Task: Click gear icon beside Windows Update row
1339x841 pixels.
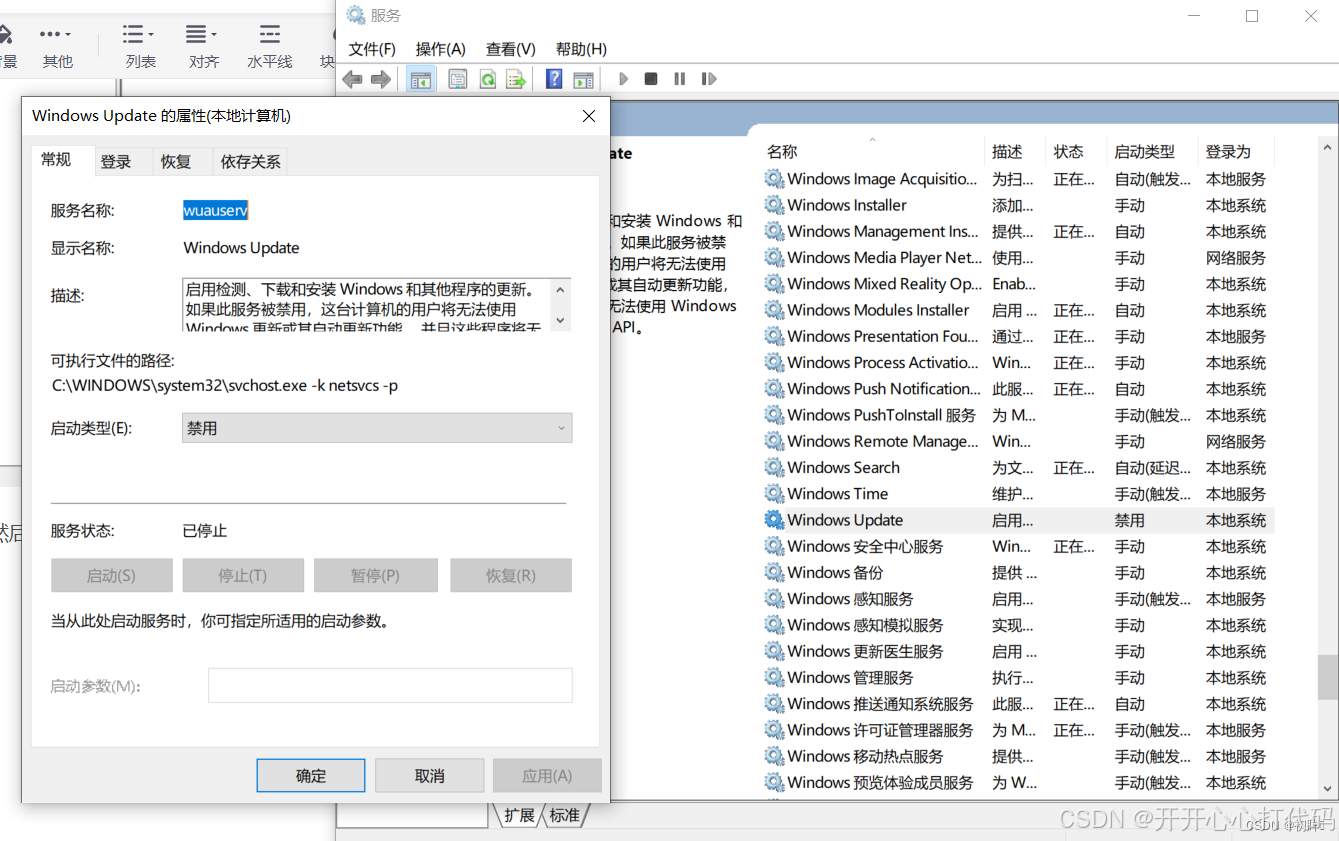Action: [774, 520]
